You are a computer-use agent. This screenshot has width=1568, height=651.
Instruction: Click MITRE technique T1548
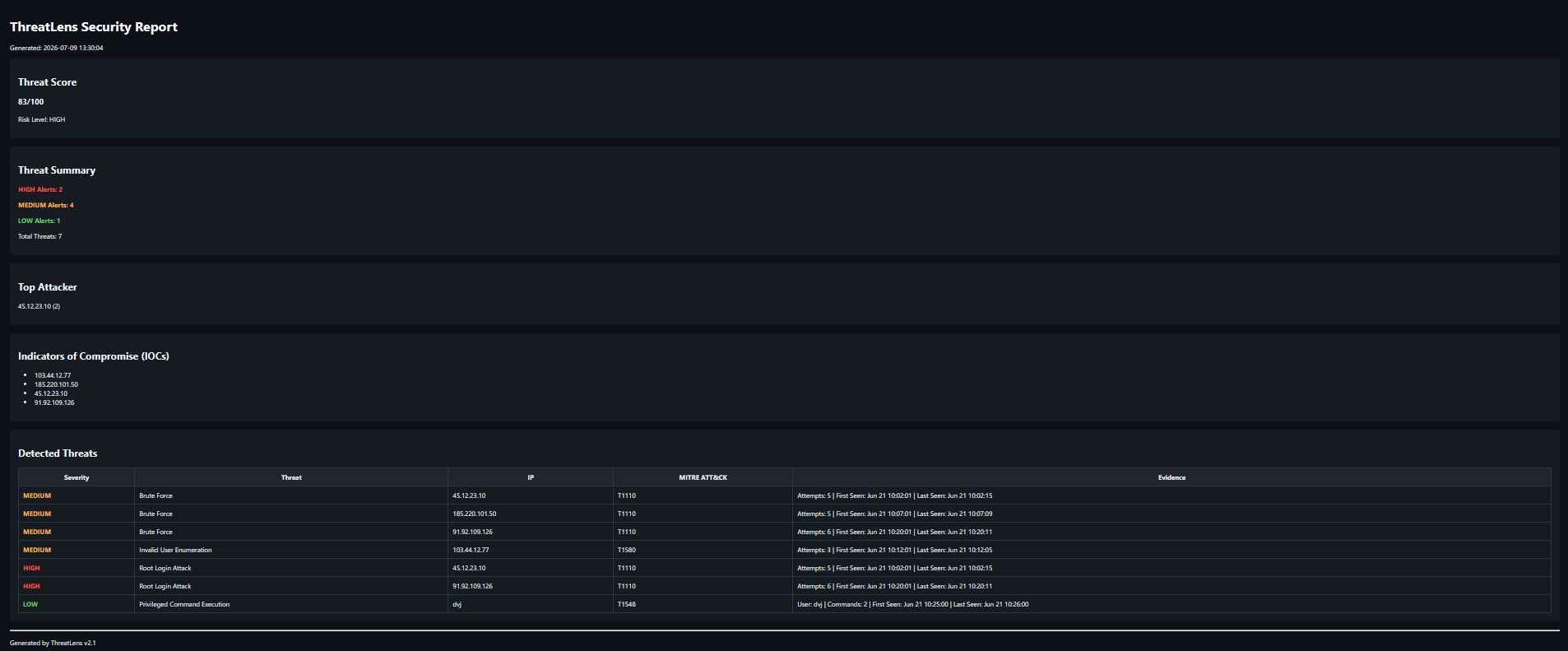coord(626,604)
